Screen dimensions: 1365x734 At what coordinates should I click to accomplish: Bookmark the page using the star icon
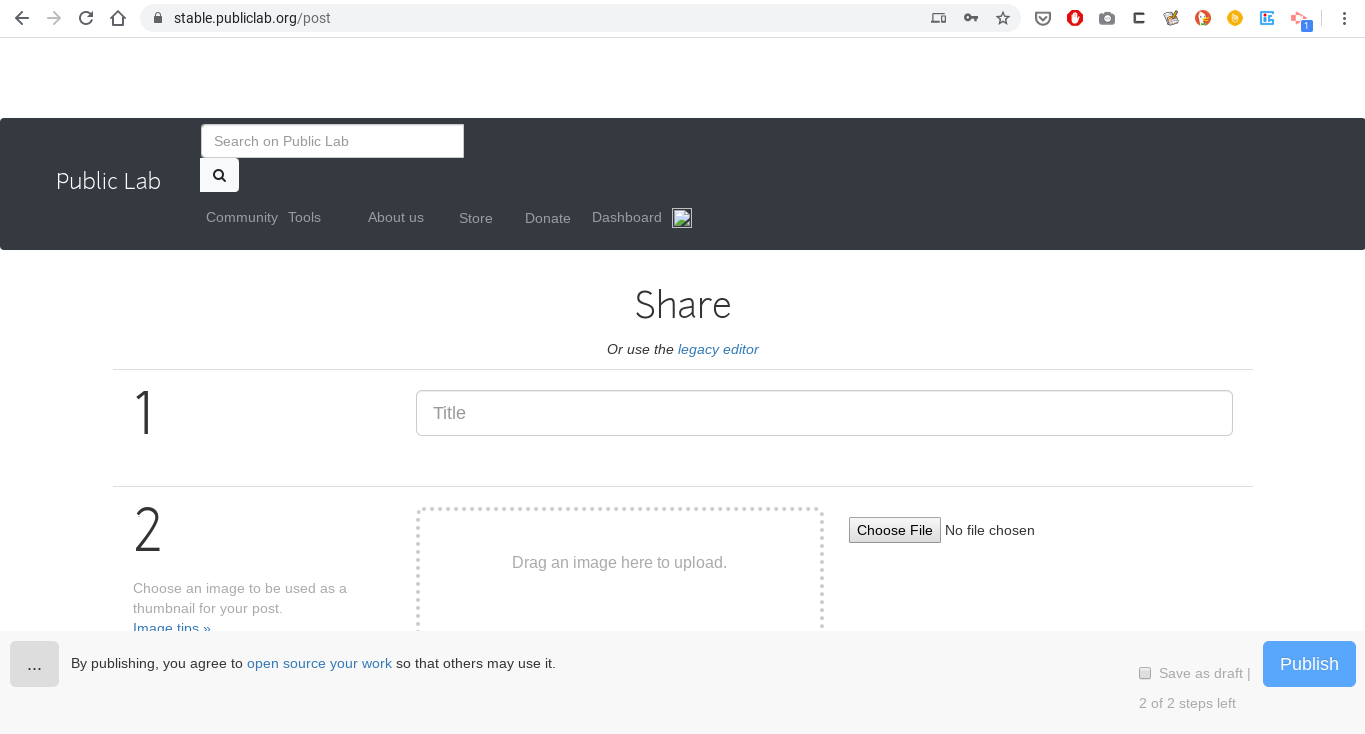pos(1003,17)
